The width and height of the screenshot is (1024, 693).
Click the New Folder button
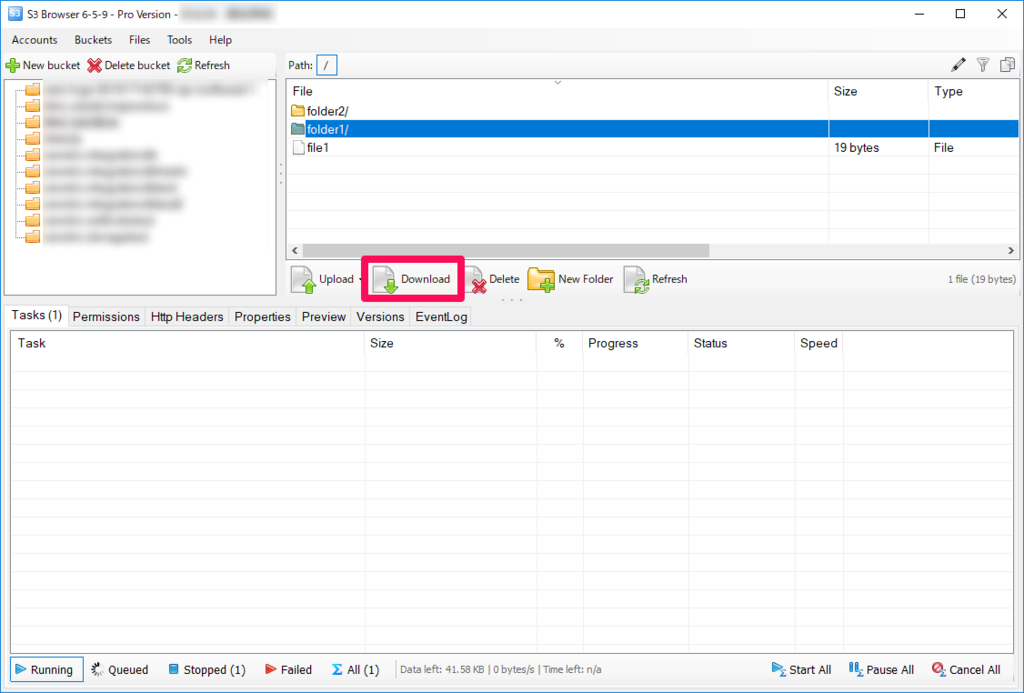pyautogui.click(x=571, y=280)
